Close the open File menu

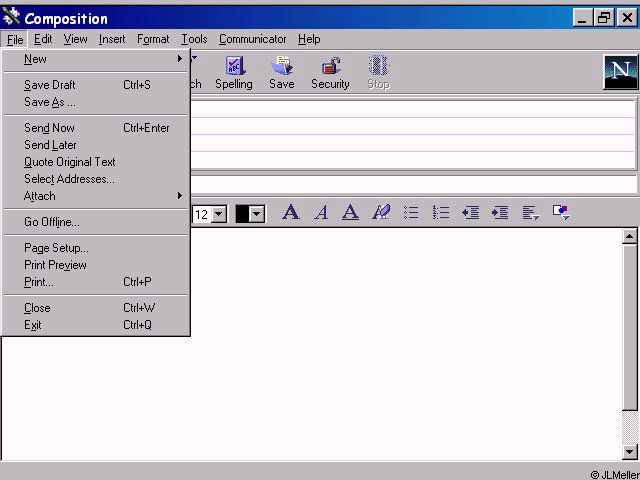[x=15, y=40]
